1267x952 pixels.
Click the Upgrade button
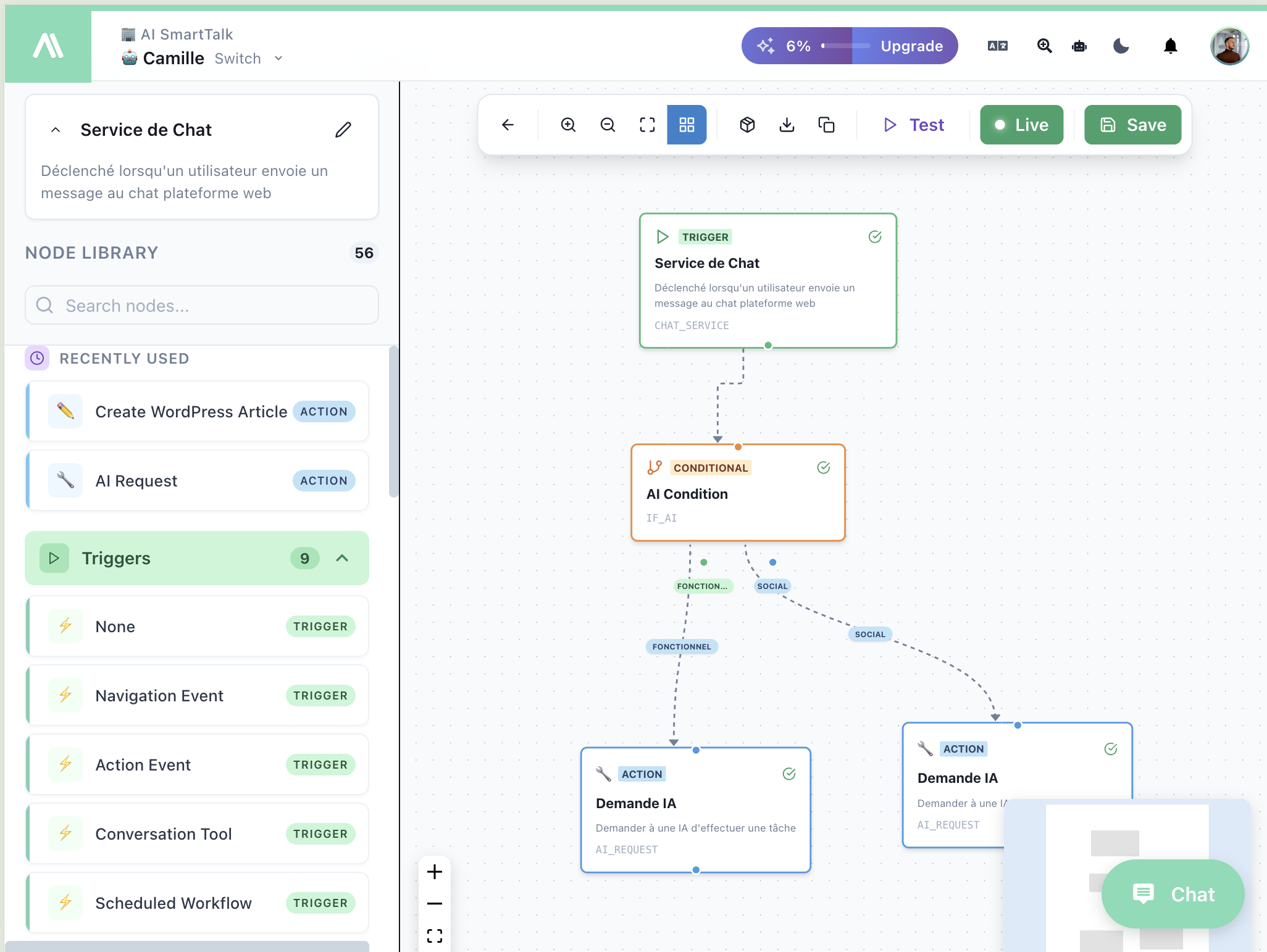tap(912, 46)
